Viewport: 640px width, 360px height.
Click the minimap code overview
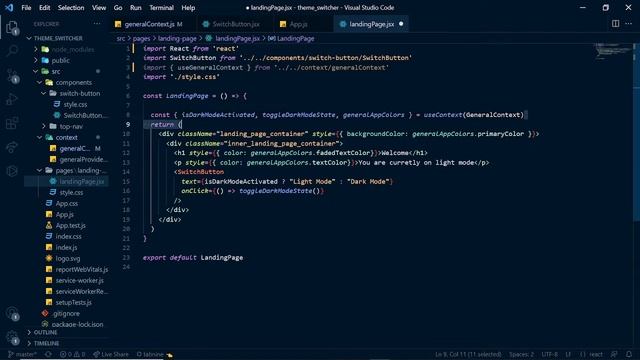click(613, 51)
